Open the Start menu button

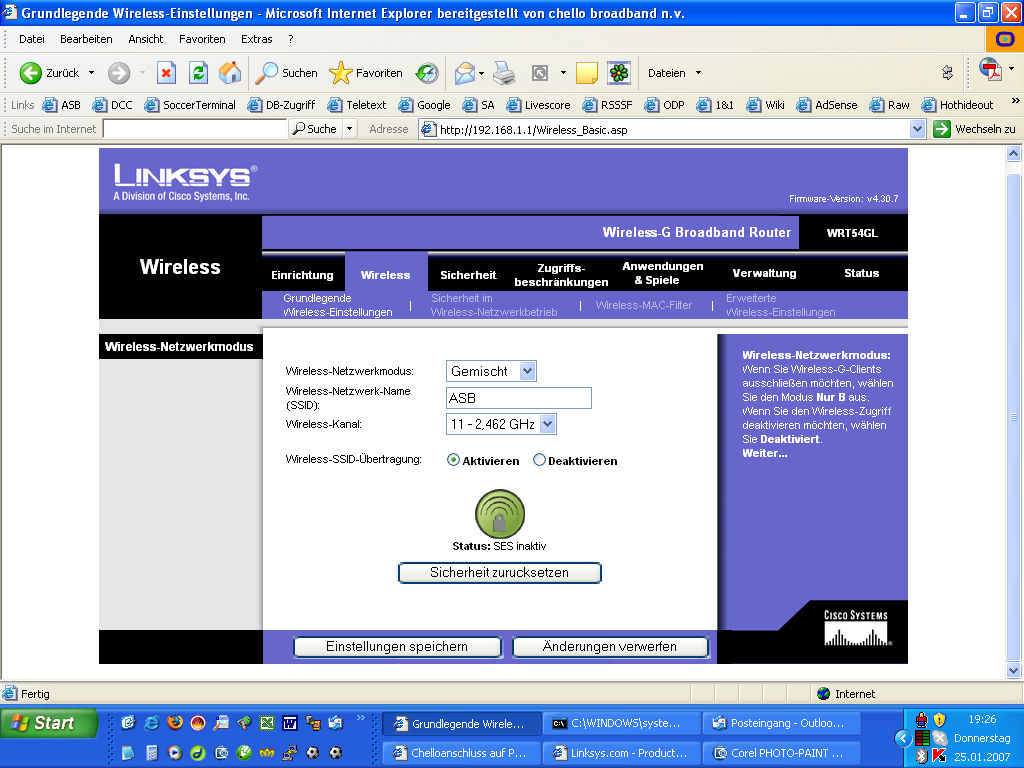[48, 723]
